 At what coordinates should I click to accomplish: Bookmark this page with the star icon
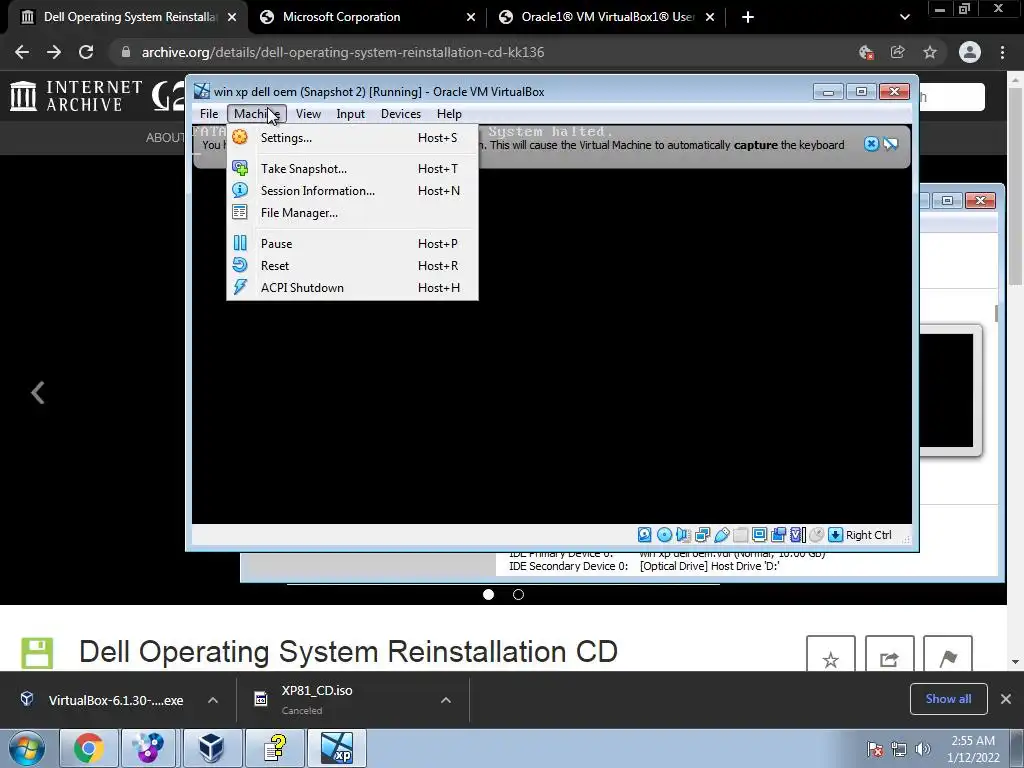pyautogui.click(x=930, y=52)
